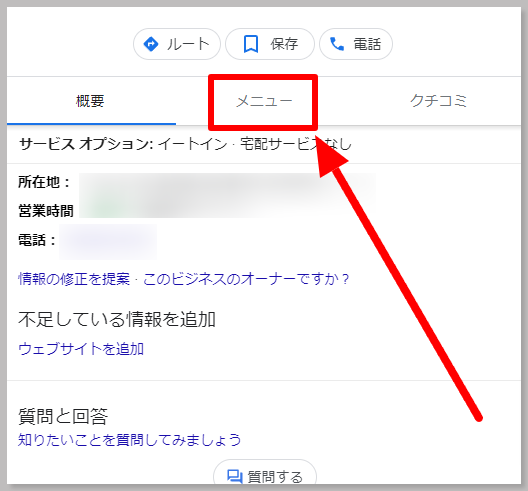
Task: Click the ルート directions diamond icon
Action: pyautogui.click(x=151, y=44)
